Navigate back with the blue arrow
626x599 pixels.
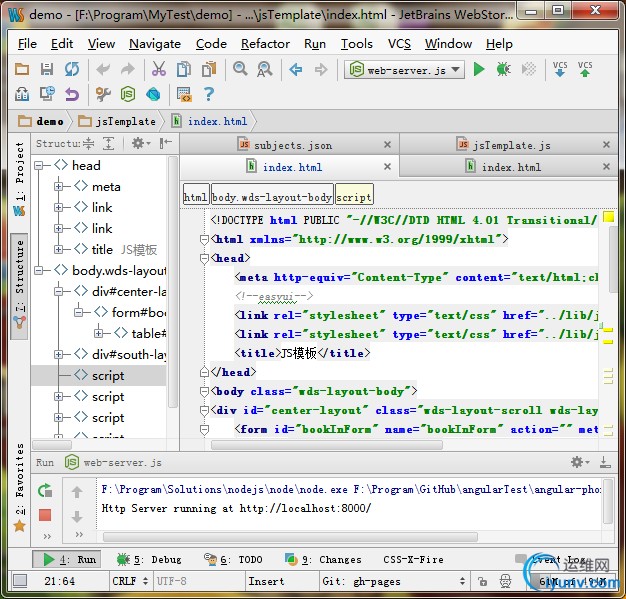coord(296,69)
